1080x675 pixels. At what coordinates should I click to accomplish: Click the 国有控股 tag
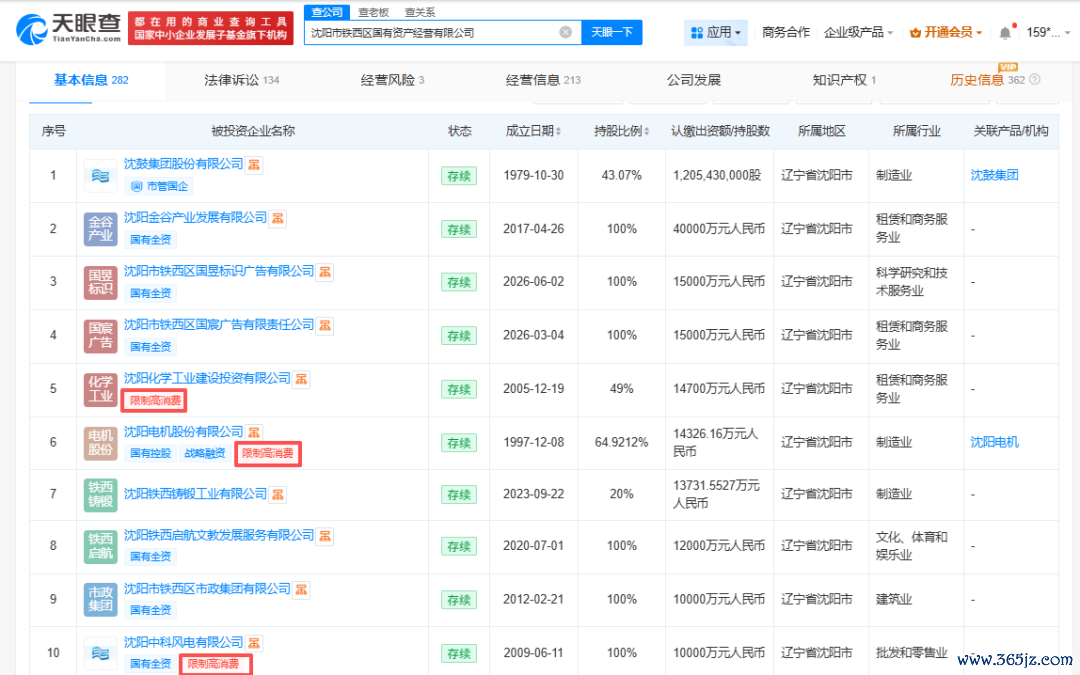tap(150, 454)
